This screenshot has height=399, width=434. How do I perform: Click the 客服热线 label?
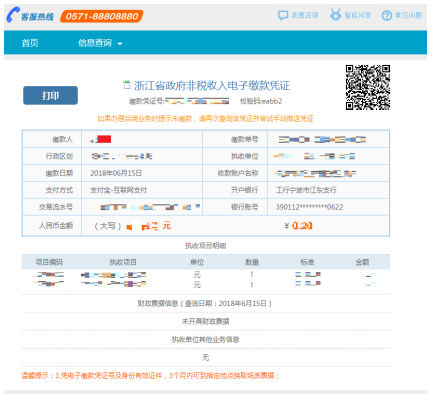click(x=37, y=17)
